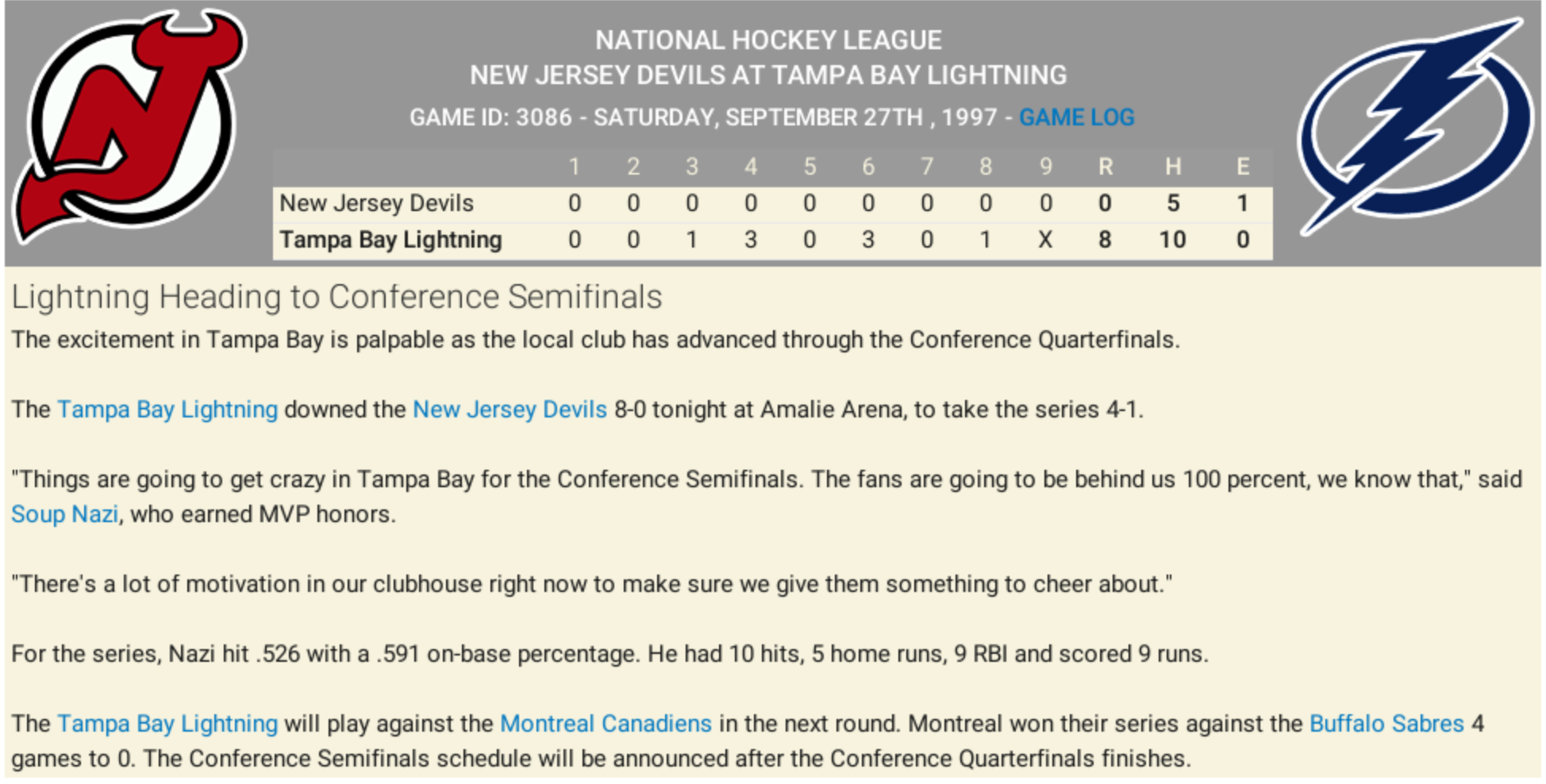Open New Jersey Devils link in recap text
The image size is (1546, 784).
coord(510,409)
